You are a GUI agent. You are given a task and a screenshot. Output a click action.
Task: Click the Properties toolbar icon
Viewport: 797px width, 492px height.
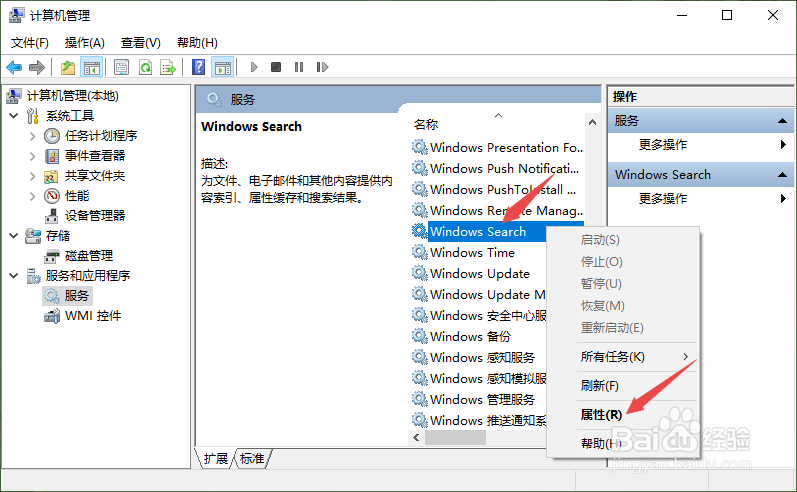[x=121, y=67]
